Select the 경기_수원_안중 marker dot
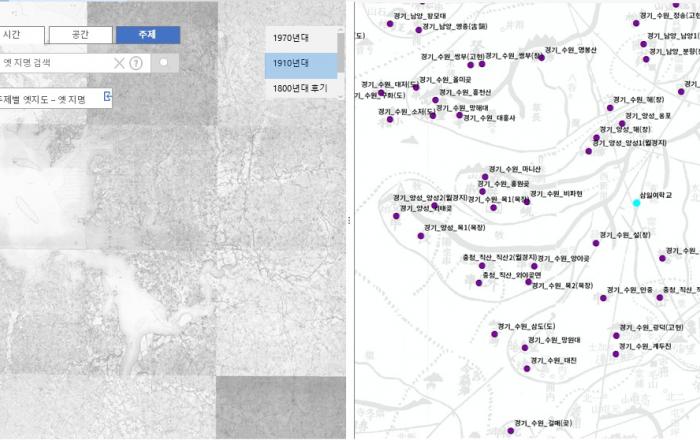Screen dimensions: 700x440 point(604,297)
